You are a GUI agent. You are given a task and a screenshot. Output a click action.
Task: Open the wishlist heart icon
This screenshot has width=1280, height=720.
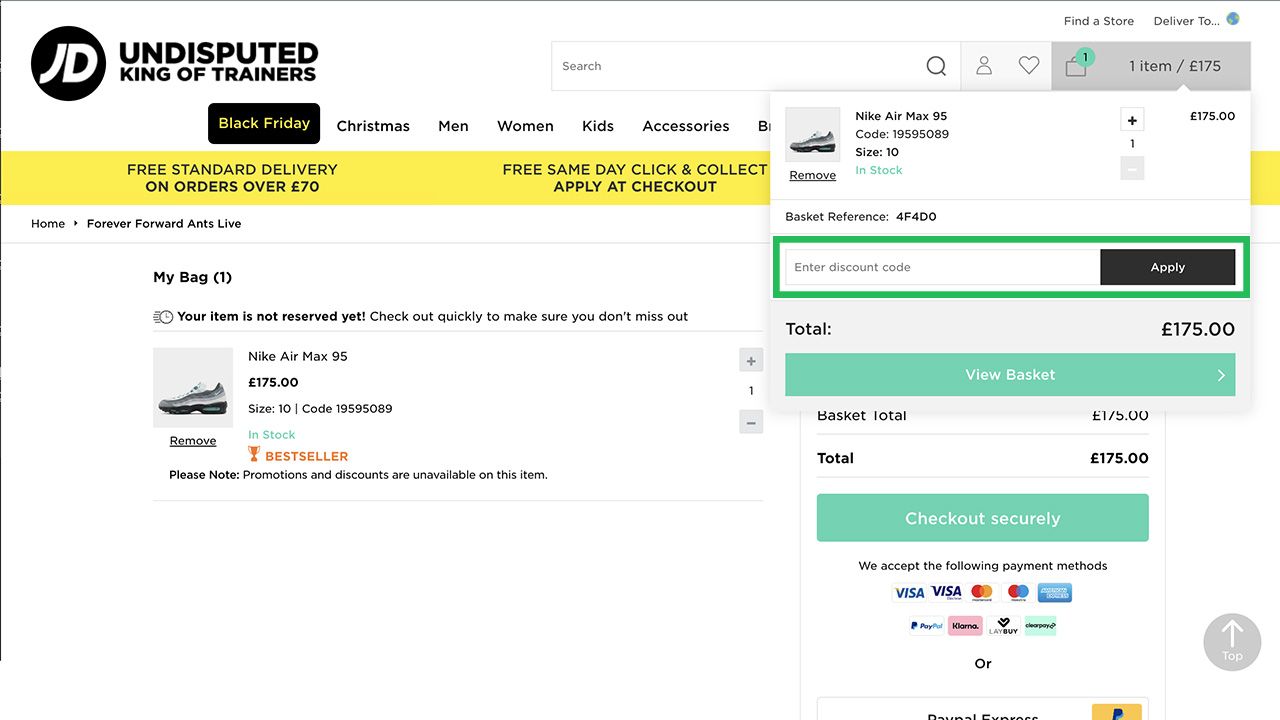tap(1029, 66)
